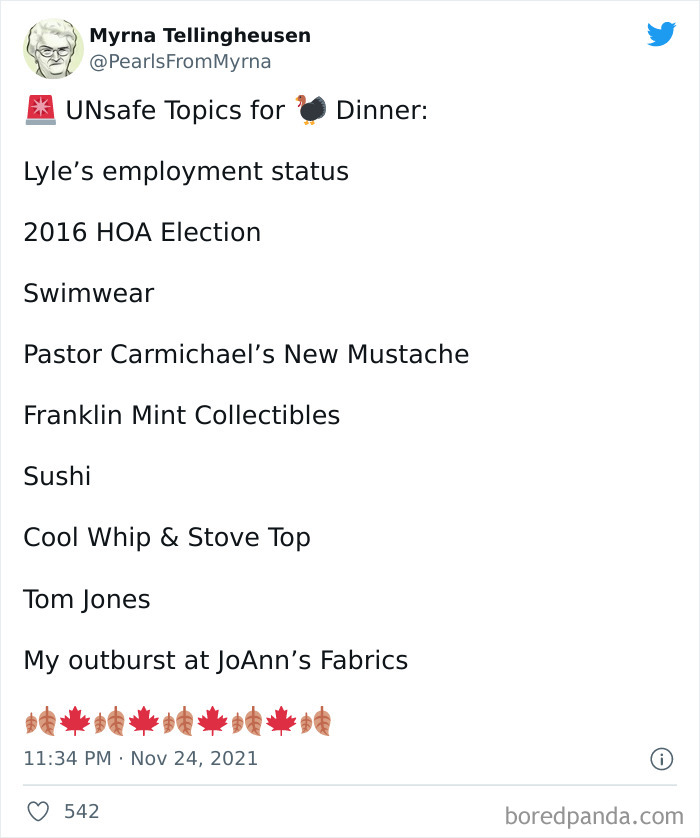The image size is (700, 838).
Task: Open the tweet info icon
Action: pyautogui.click(x=661, y=759)
